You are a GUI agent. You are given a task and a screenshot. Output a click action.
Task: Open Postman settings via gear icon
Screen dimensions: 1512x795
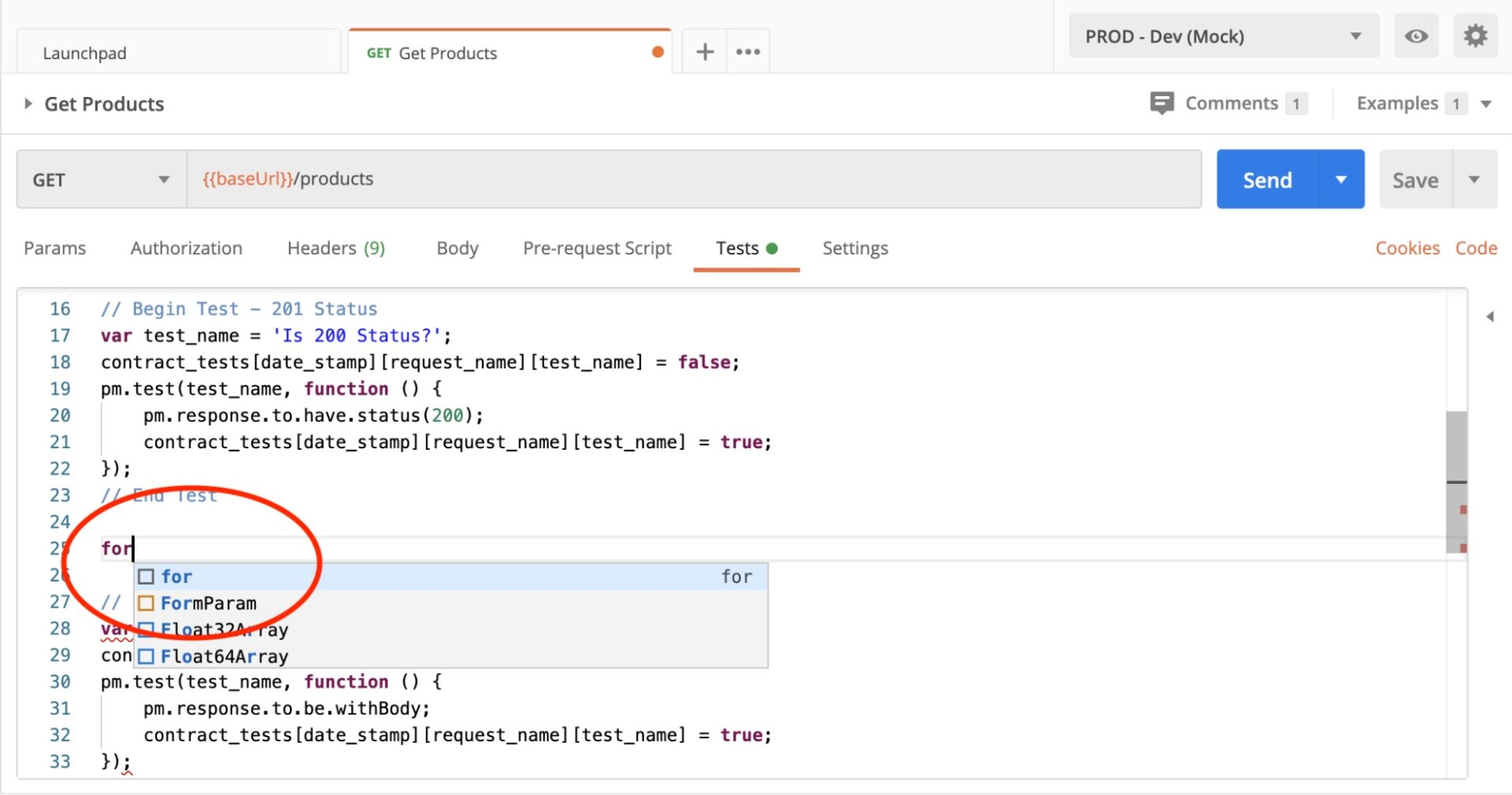1475,35
